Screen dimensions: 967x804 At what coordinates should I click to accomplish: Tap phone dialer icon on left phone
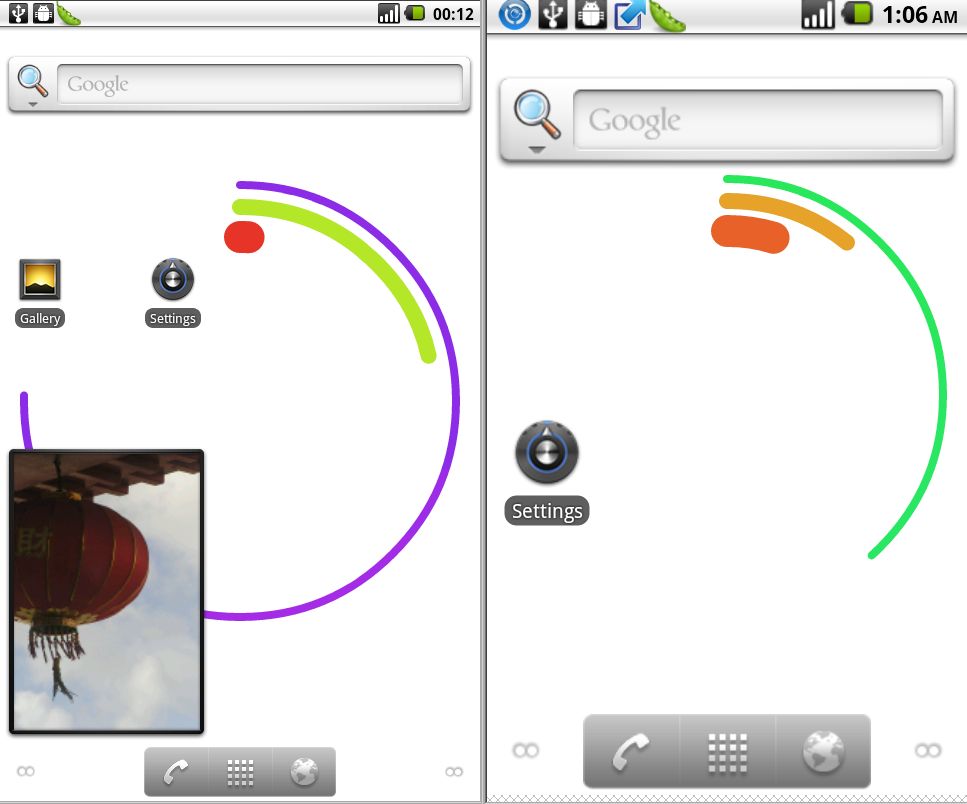point(176,772)
